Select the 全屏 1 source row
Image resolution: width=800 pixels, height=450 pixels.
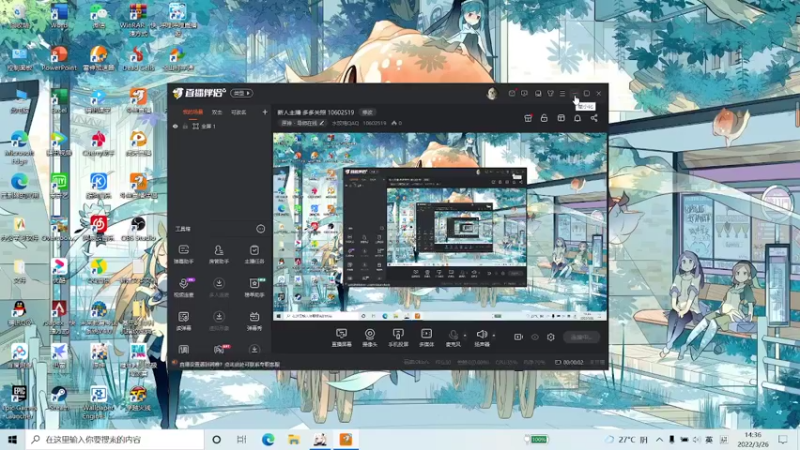[219, 126]
